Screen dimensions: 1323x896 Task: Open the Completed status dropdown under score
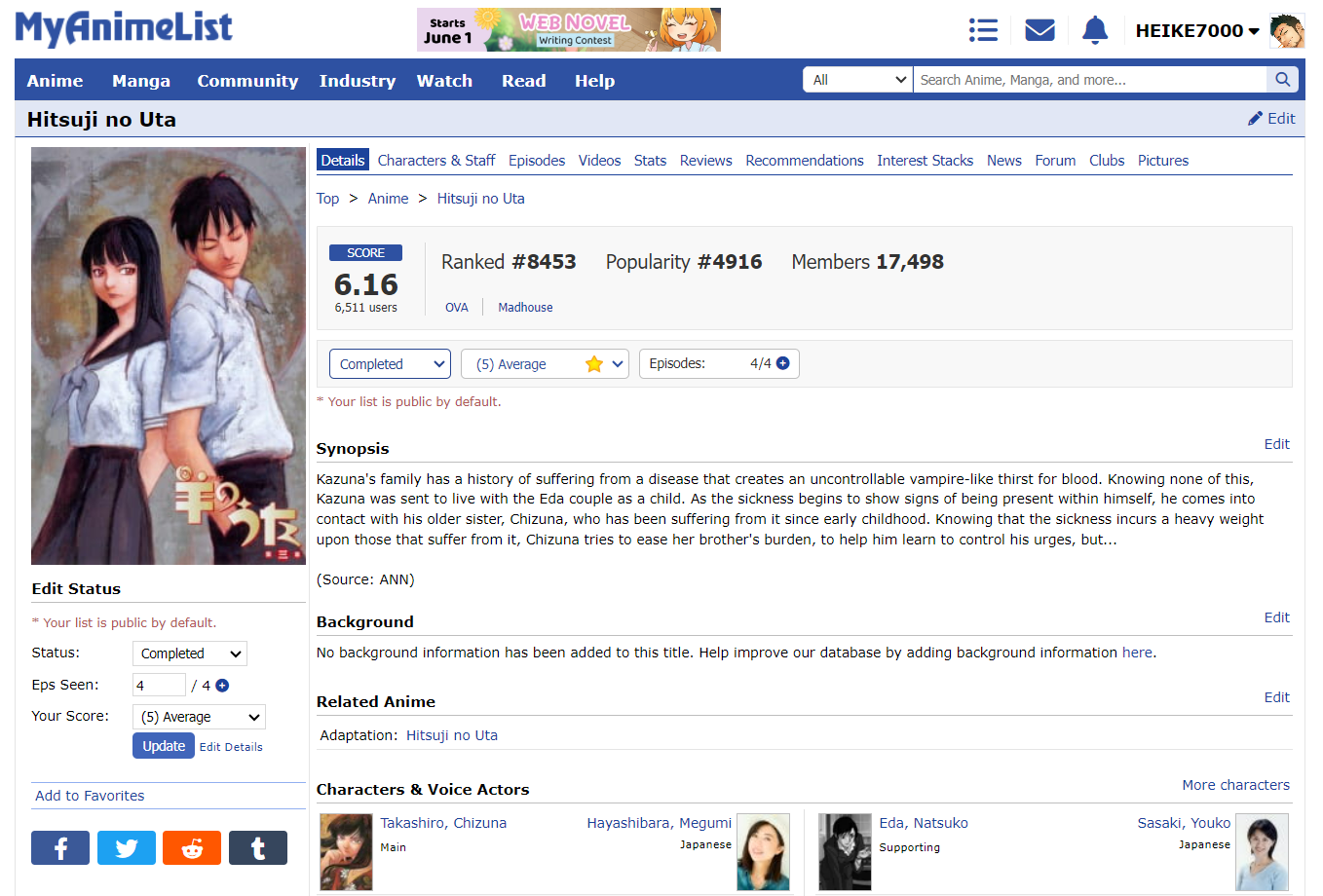[390, 364]
